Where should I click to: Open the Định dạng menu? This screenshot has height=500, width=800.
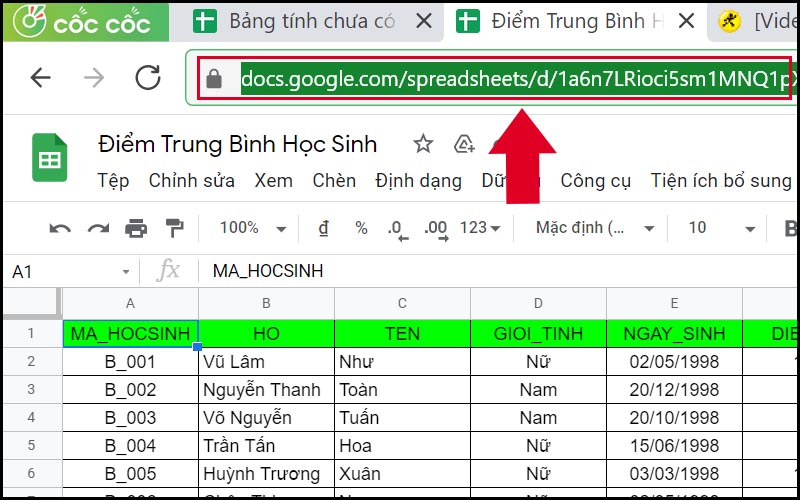[418, 181]
